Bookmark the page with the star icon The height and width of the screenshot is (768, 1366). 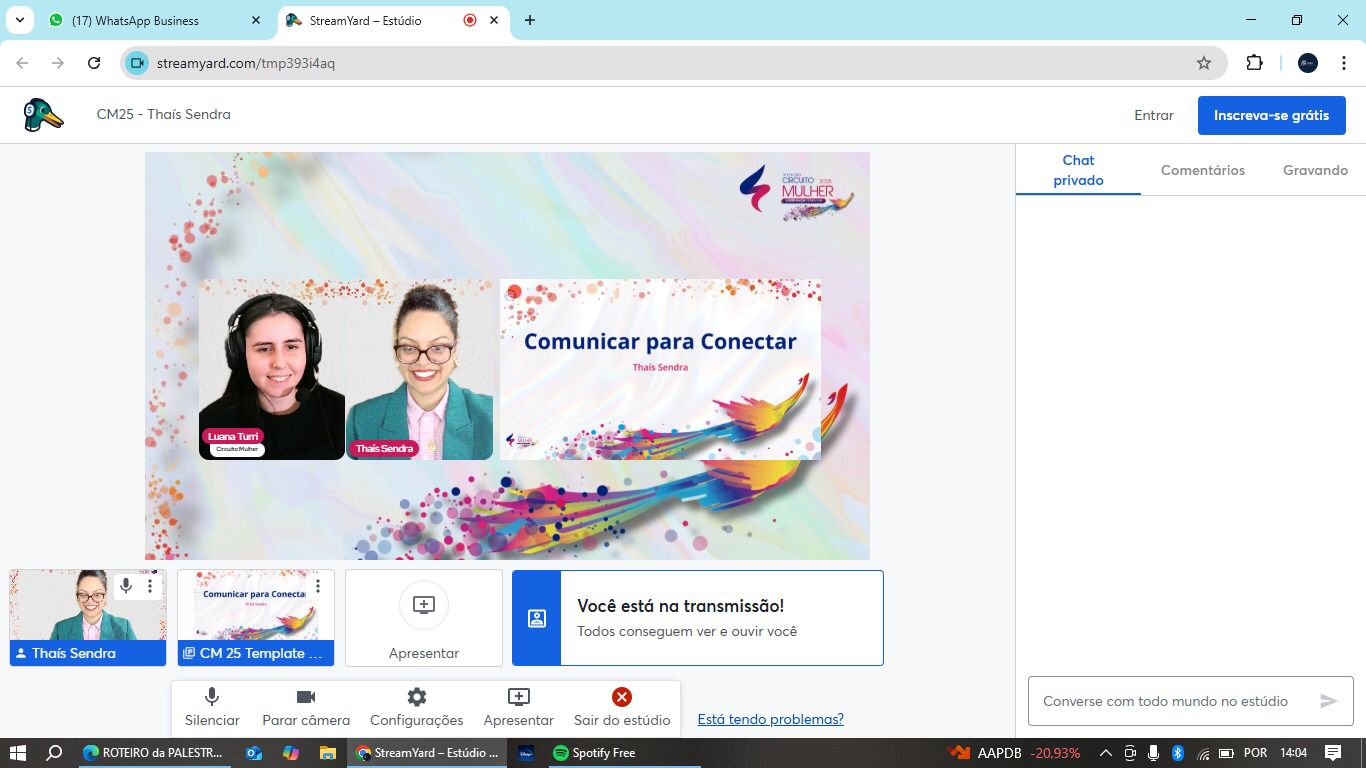(1204, 63)
